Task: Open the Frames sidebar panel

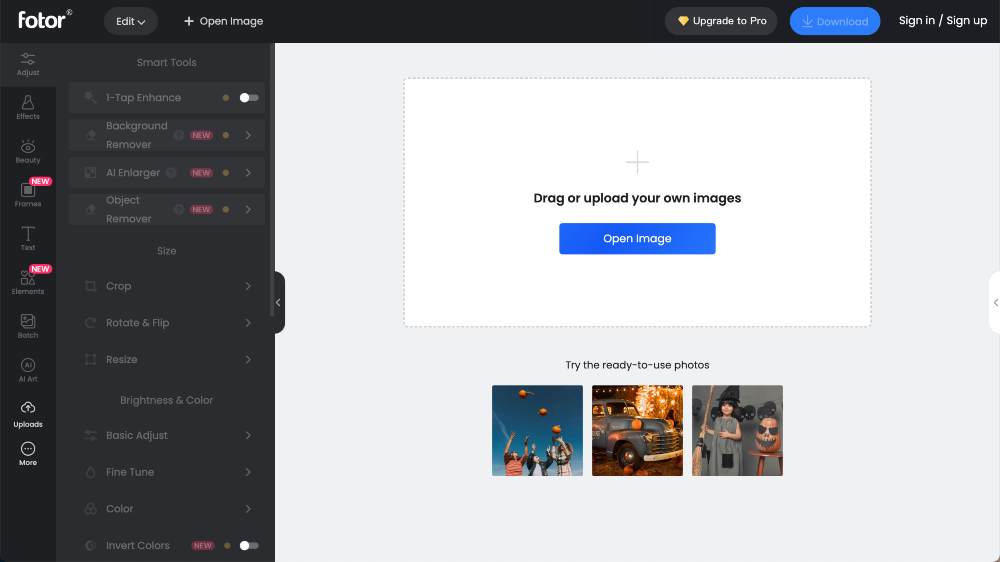Action: [x=27, y=194]
